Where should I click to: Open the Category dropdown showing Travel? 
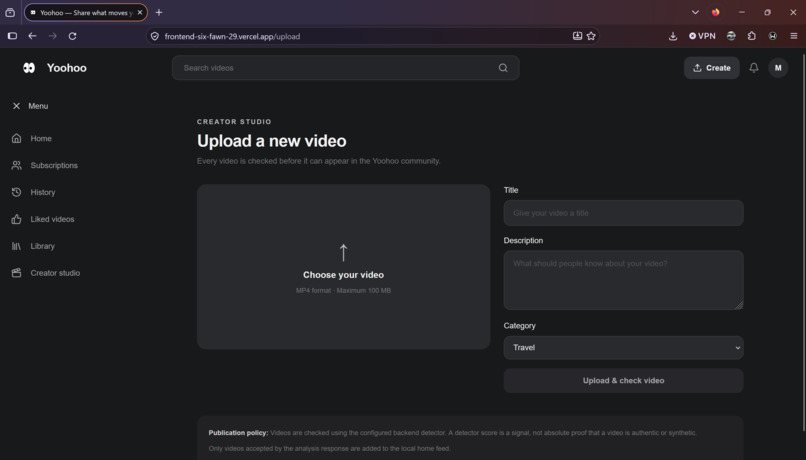click(x=624, y=347)
